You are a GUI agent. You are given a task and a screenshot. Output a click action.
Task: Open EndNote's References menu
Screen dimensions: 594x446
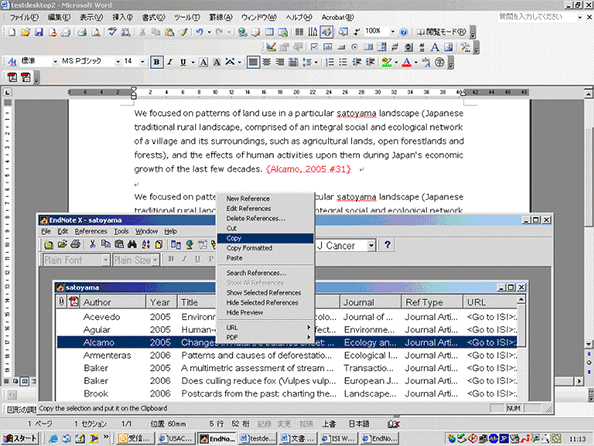(91, 231)
